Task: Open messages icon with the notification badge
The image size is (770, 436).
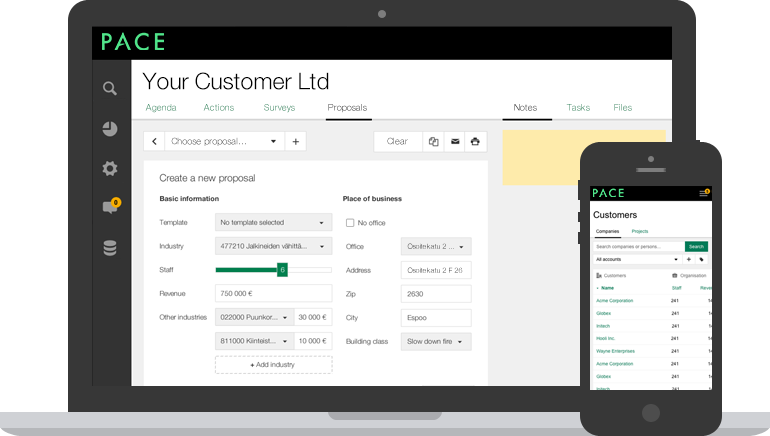Action: click(110, 206)
